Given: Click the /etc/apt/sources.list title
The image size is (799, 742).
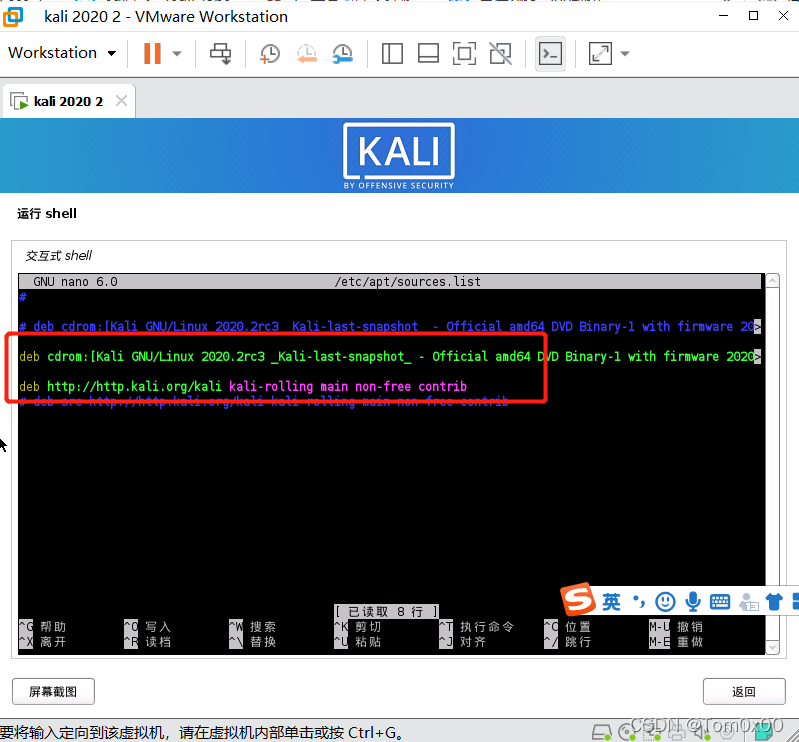Looking at the screenshot, I should pyautogui.click(x=408, y=281).
